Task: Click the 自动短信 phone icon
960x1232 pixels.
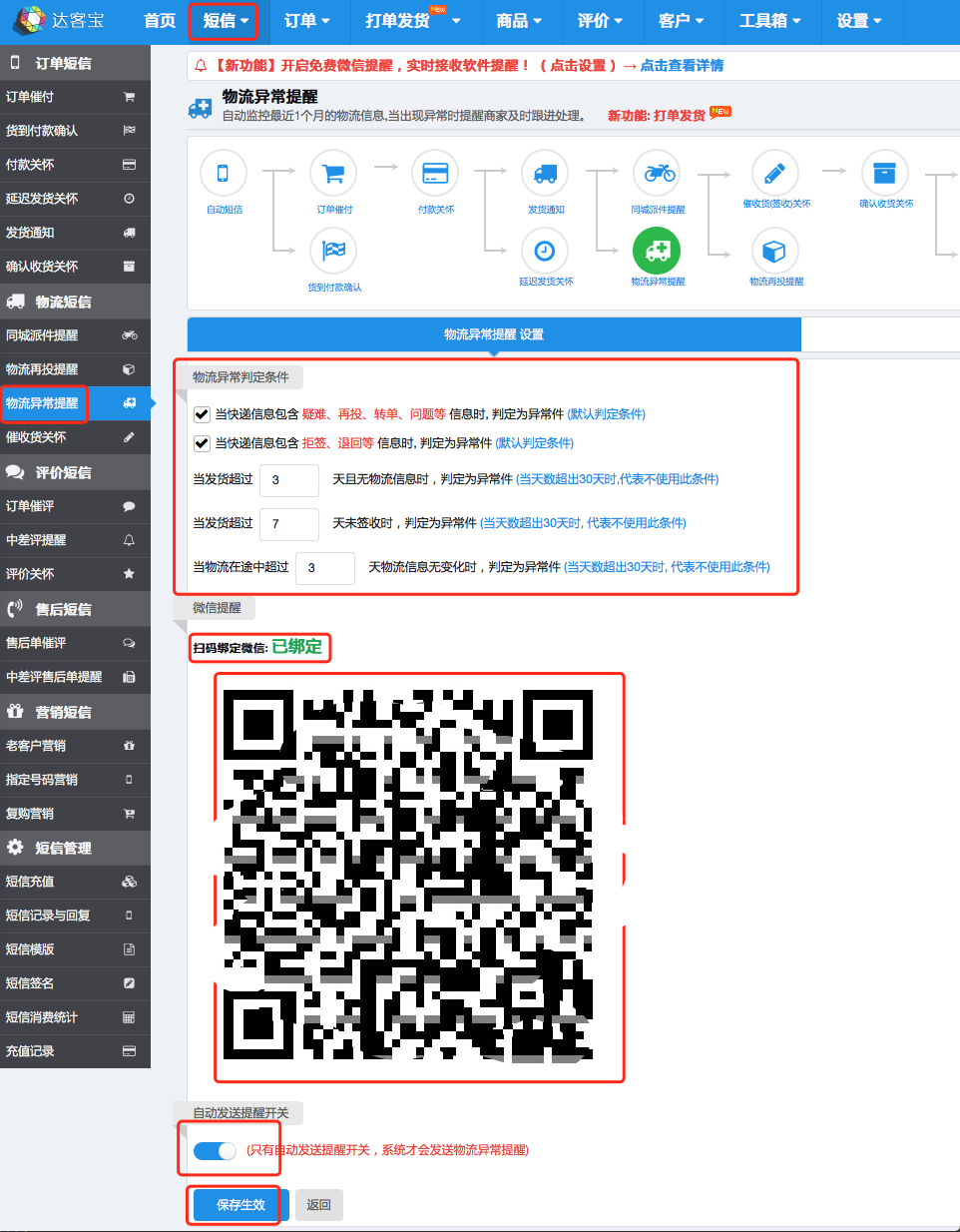Action: point(224,173)
